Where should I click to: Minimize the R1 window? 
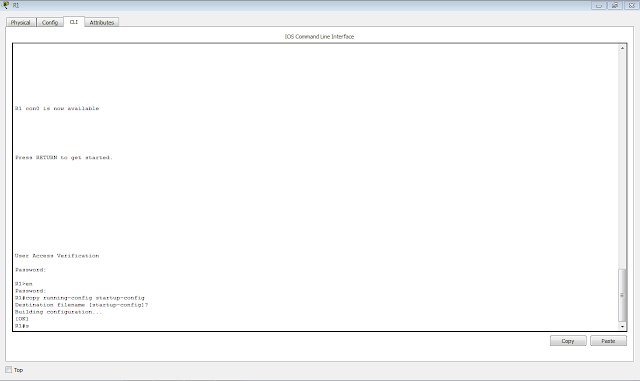(x=599, y=5)
